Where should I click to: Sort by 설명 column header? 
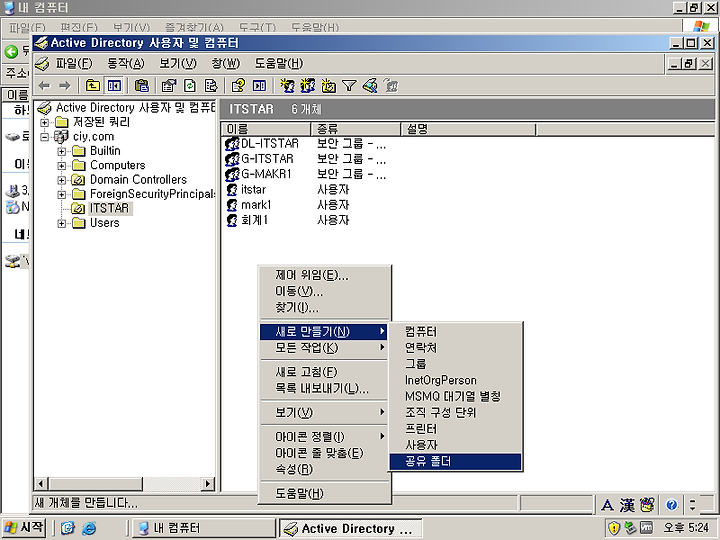pos(468,129)
